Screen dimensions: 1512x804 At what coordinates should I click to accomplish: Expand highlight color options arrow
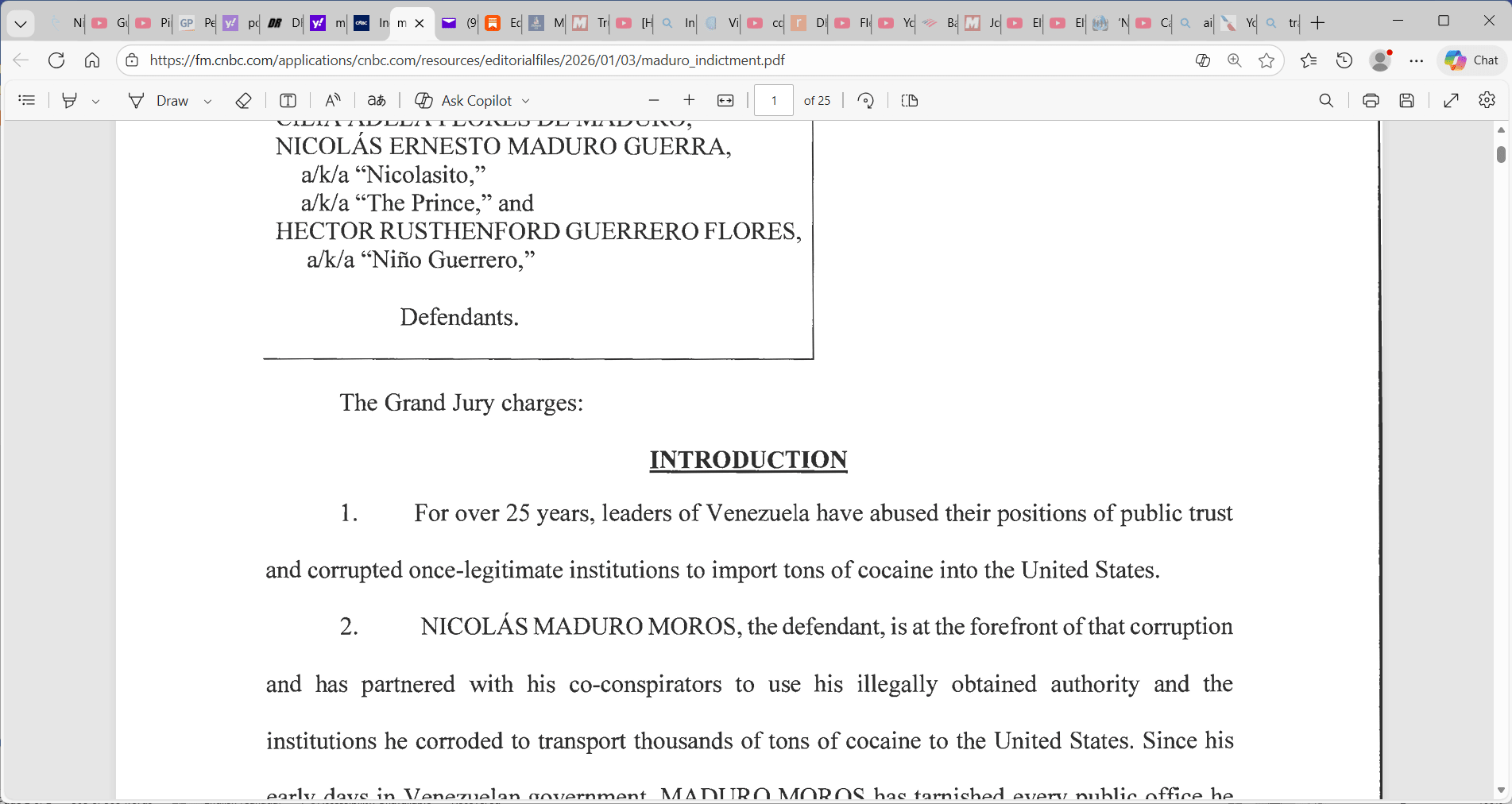pos(95,101)
